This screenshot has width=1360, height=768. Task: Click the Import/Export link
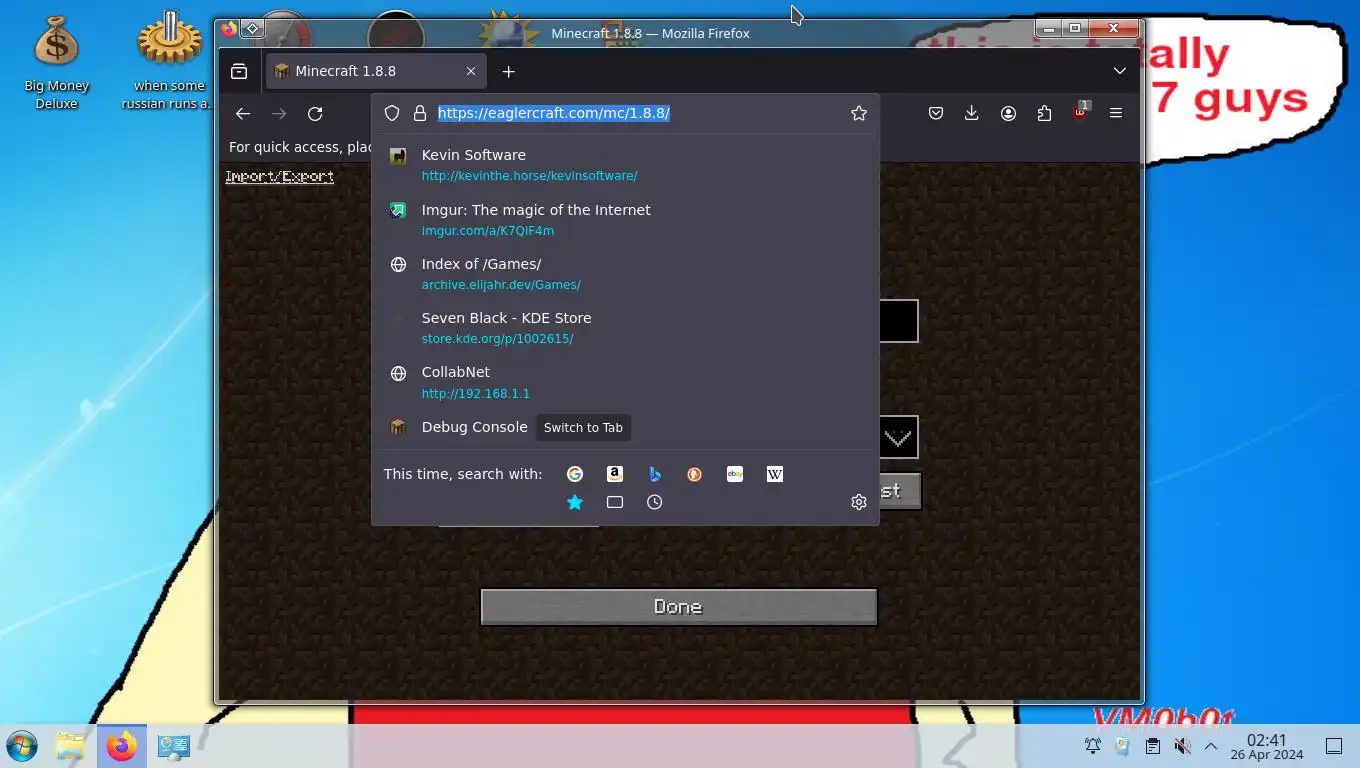click(x=280, y=176)
